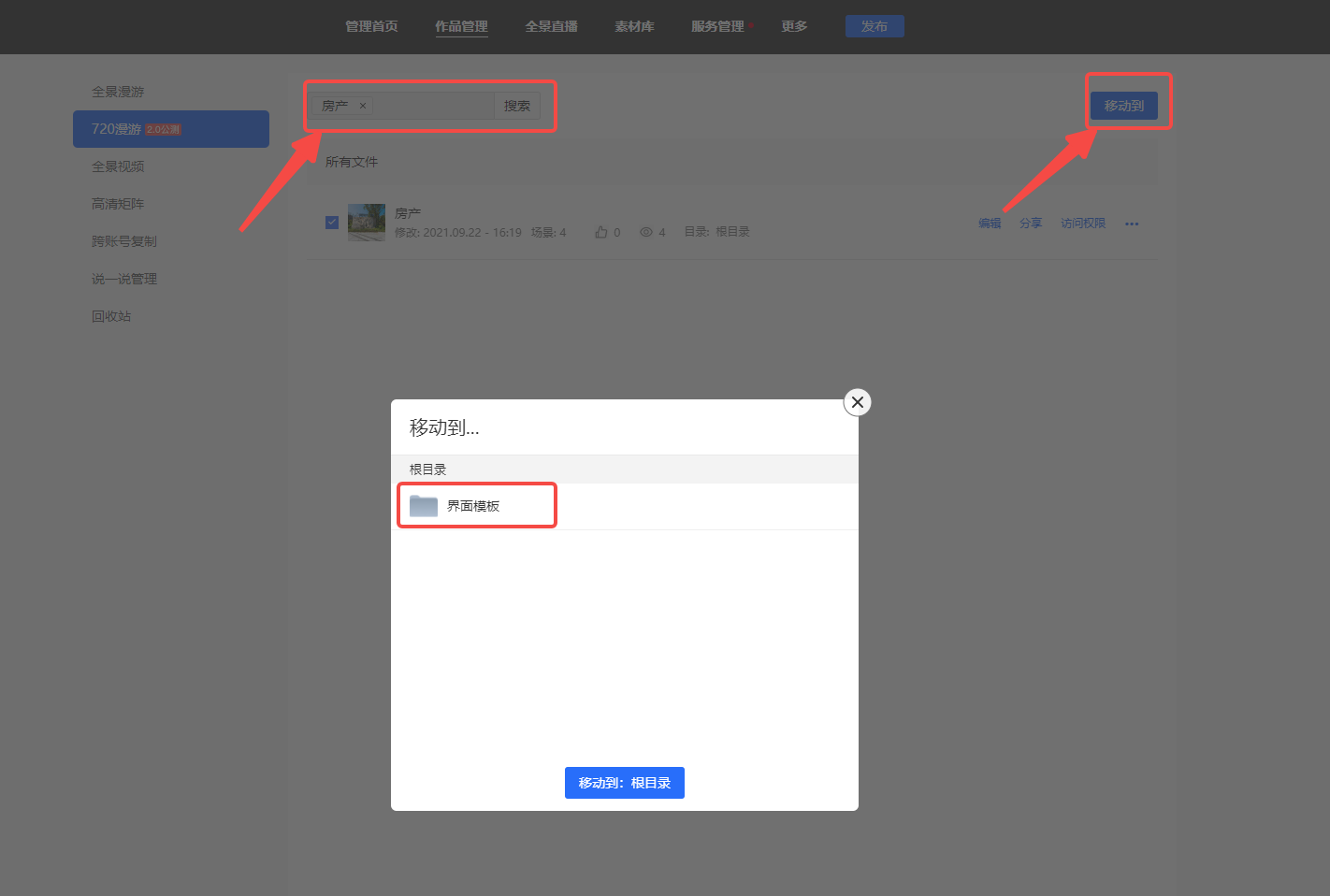This screenshot has height=896, width=1330.
Task: Open the three-dot more options menu
Action: pos(1132,224)
